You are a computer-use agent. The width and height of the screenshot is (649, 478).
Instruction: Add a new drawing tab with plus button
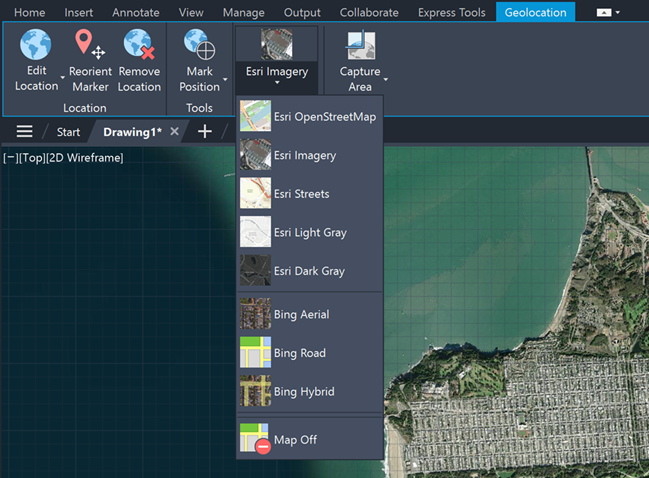(205, 132)
